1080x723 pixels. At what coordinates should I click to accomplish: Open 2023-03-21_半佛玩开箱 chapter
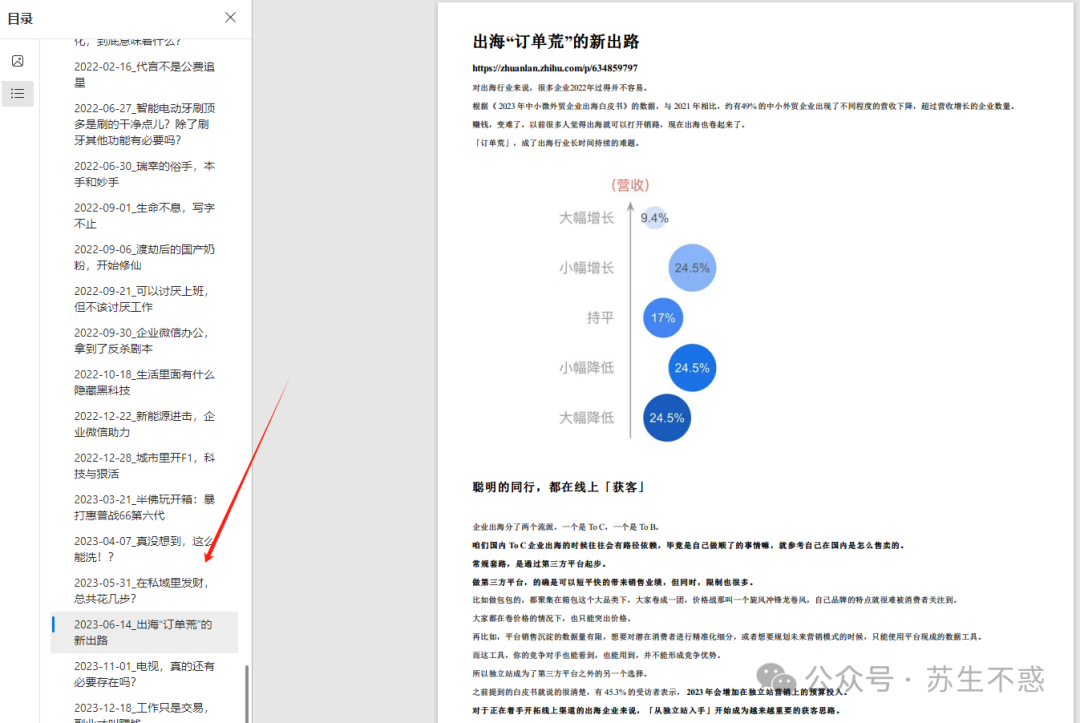(143, 507)
